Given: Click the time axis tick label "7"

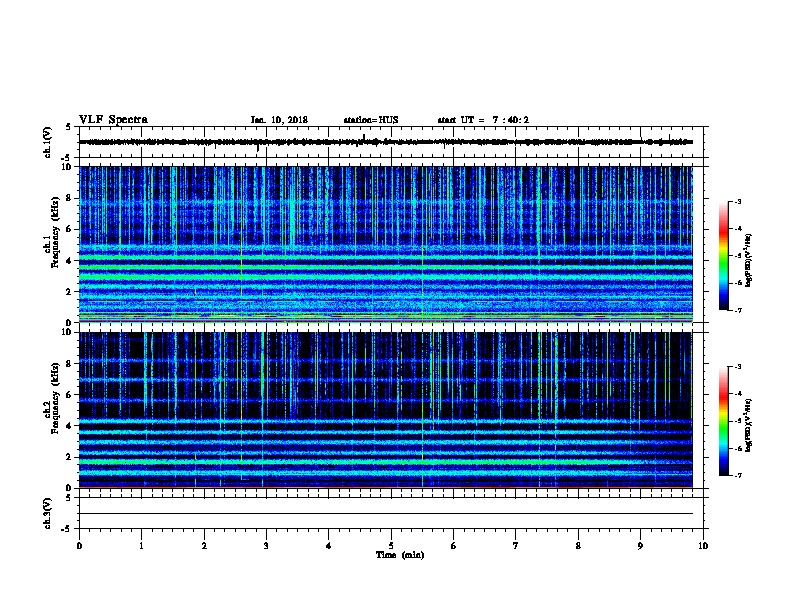Looking at the screenshot, I should point(516,546).
